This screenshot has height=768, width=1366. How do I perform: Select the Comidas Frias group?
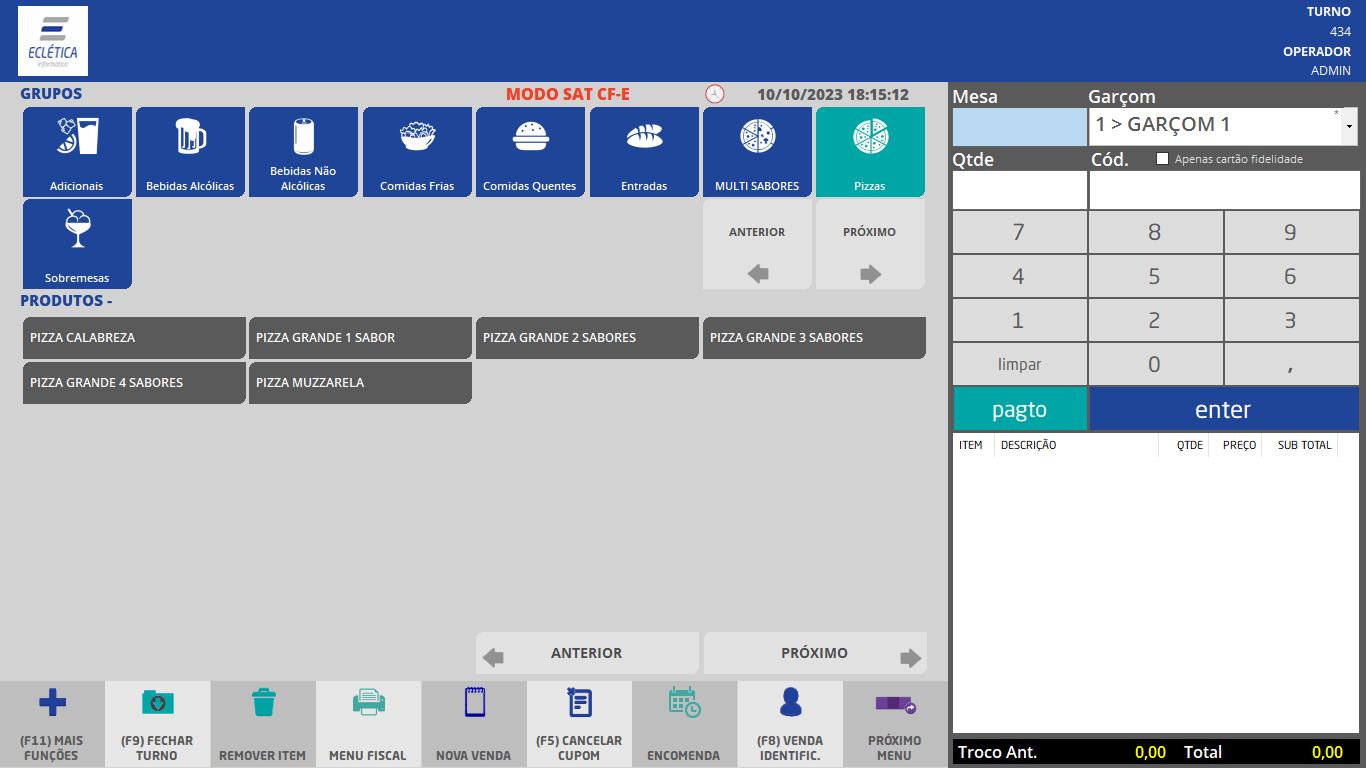pos(417,152)
